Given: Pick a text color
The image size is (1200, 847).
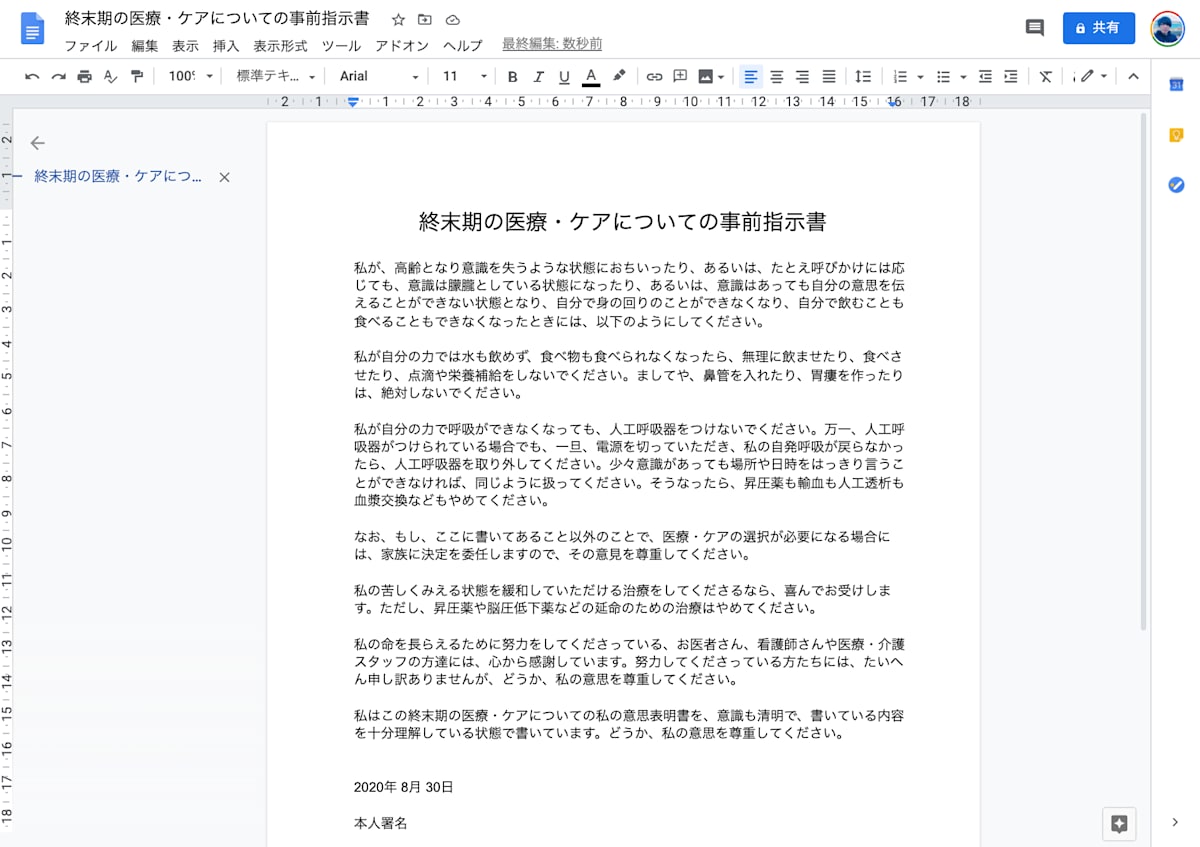Looking at the screenshot, I should point(590,76).
